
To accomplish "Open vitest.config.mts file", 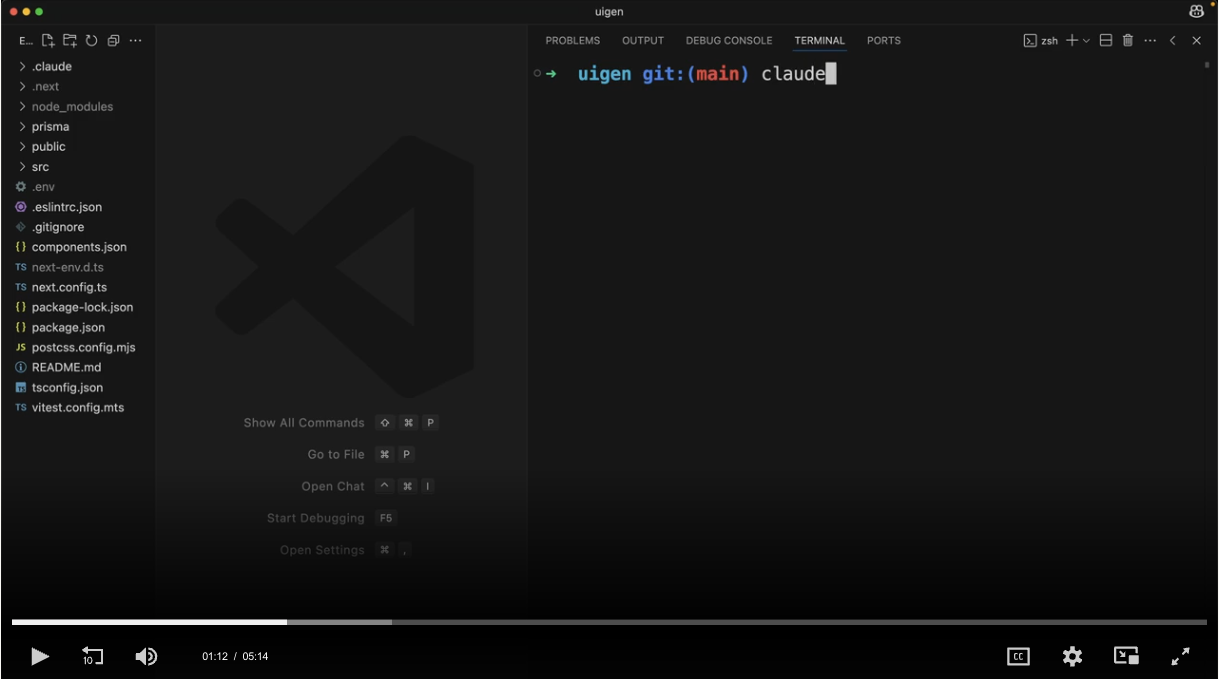I will pyautogui.click(x=78, y=407).
